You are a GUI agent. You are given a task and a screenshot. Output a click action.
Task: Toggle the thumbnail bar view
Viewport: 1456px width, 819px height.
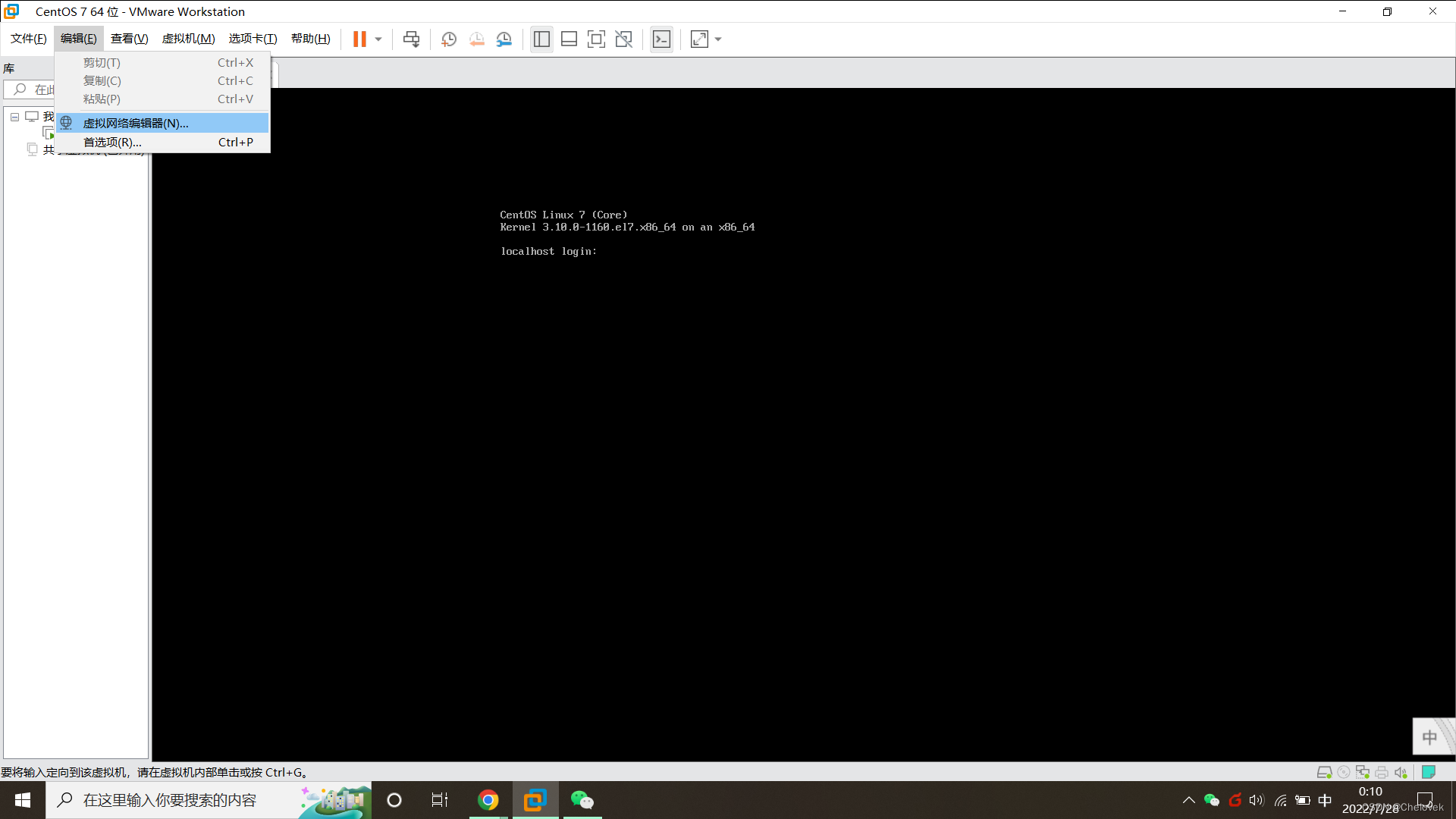tap(569, 39)
